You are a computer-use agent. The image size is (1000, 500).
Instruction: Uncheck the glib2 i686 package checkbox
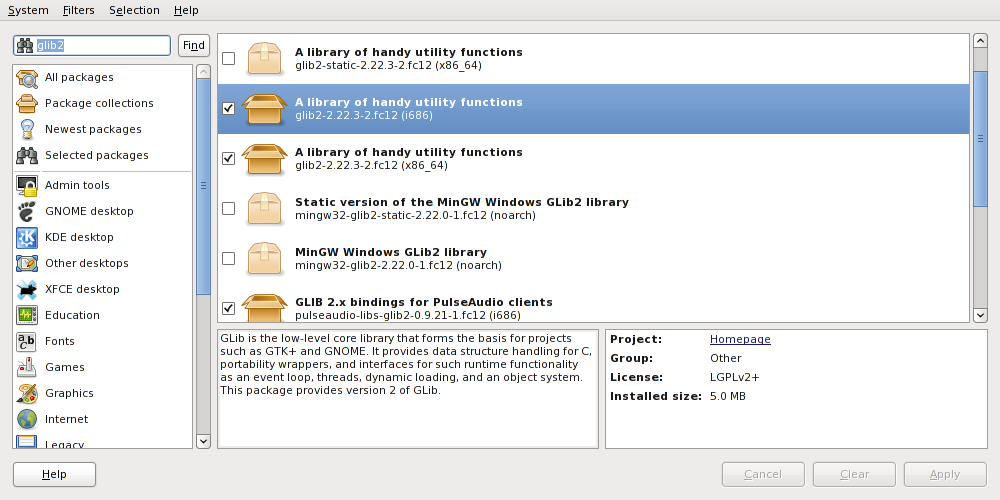[x=229, y=109]
